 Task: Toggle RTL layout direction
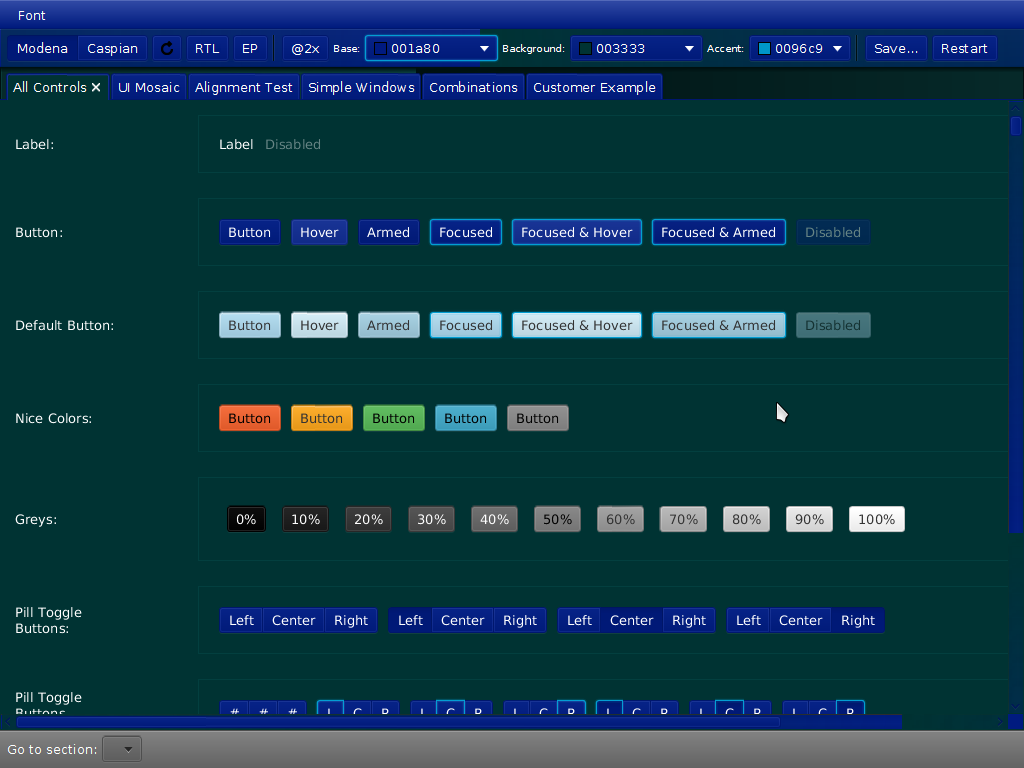point(207,48)
